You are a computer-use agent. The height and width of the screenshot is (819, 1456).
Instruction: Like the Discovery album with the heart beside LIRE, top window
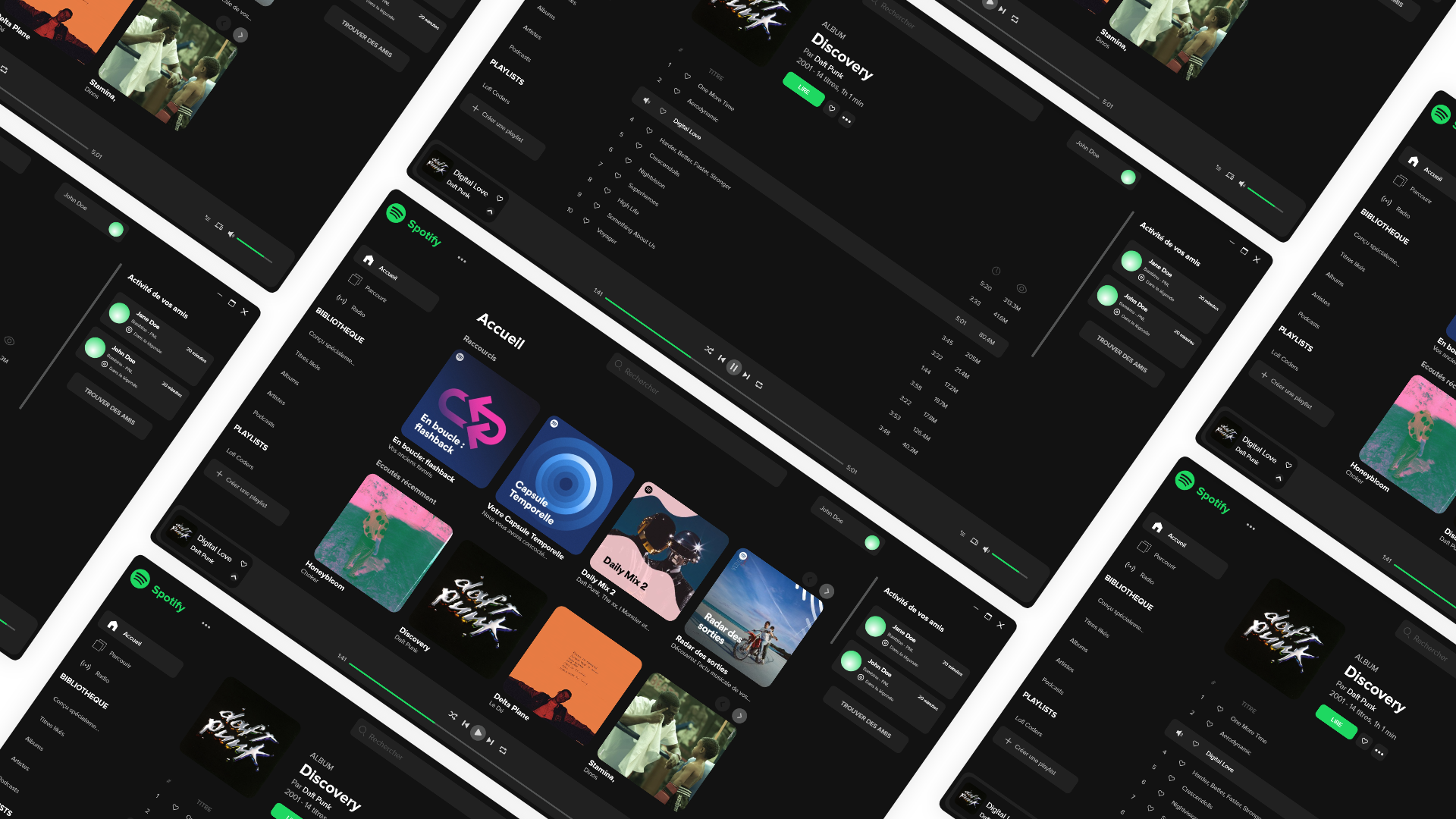832,108
